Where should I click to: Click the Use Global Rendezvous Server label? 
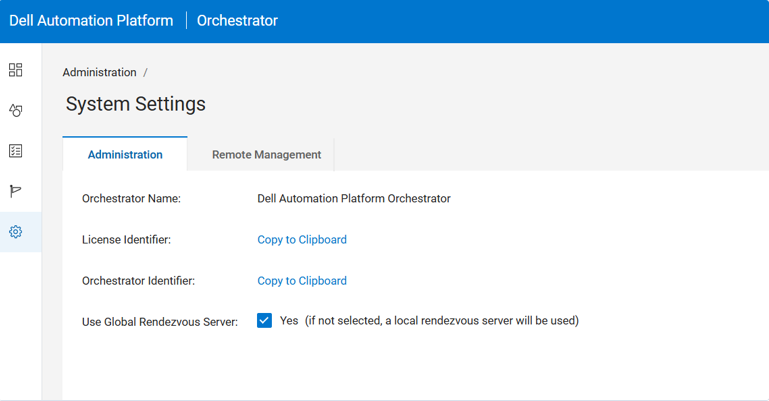(160, 322)
